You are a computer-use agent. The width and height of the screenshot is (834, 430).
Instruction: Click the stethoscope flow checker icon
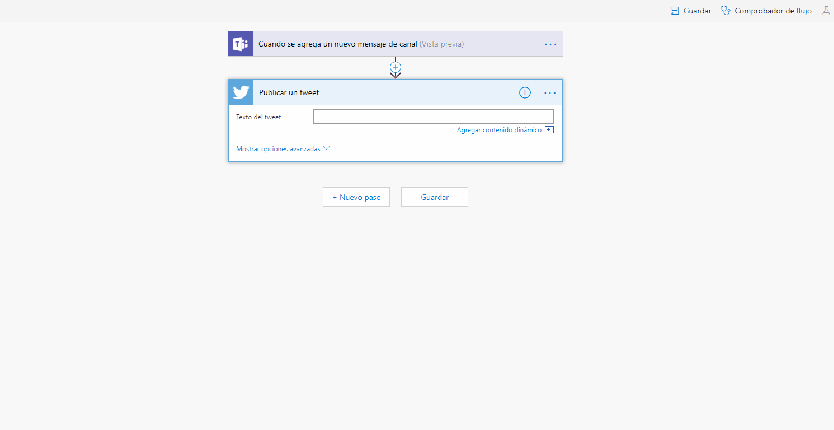(726, 10)
